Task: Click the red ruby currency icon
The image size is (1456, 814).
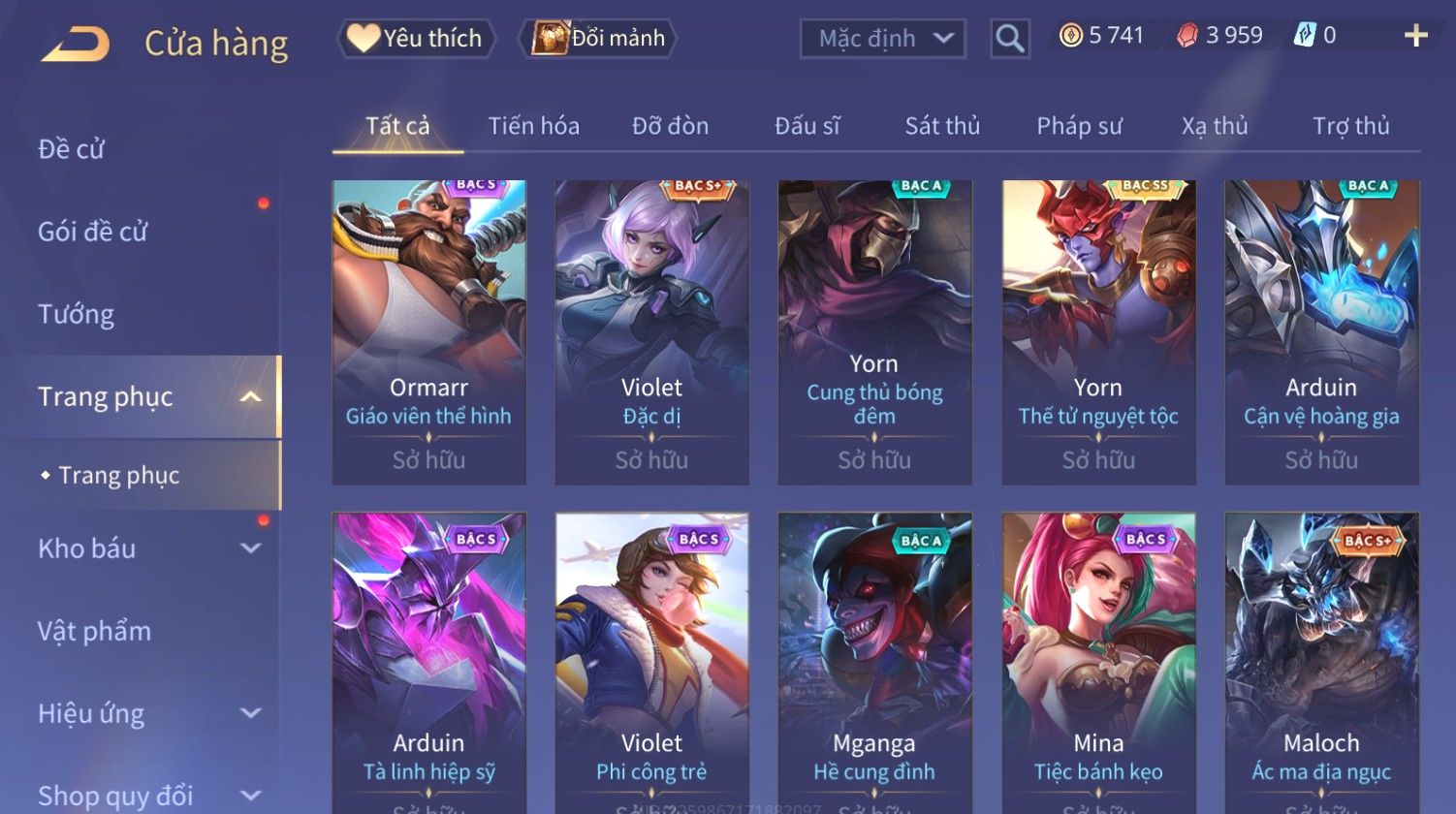Action: [1187, 36]
